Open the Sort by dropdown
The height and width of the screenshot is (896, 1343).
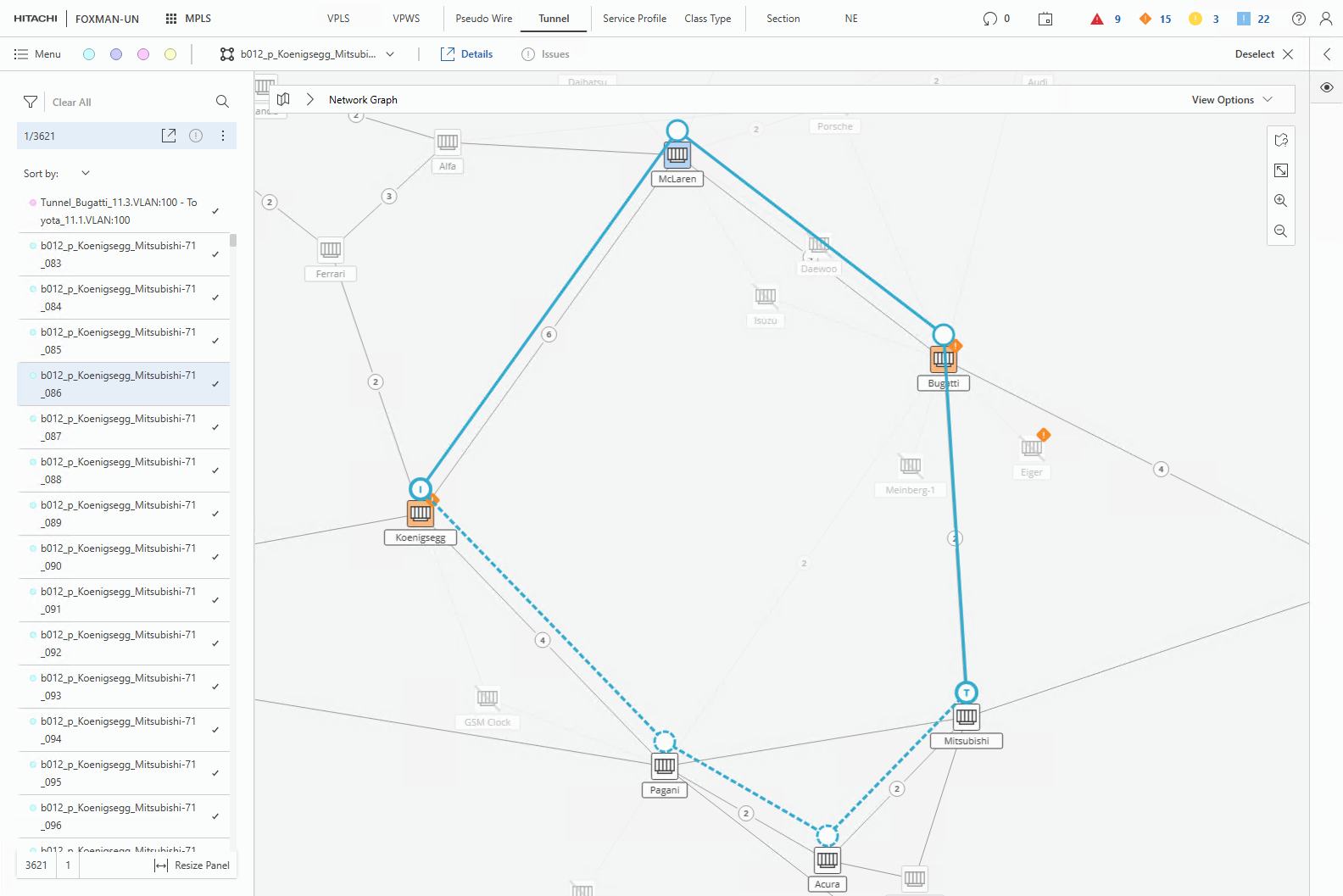click(85, 173)
